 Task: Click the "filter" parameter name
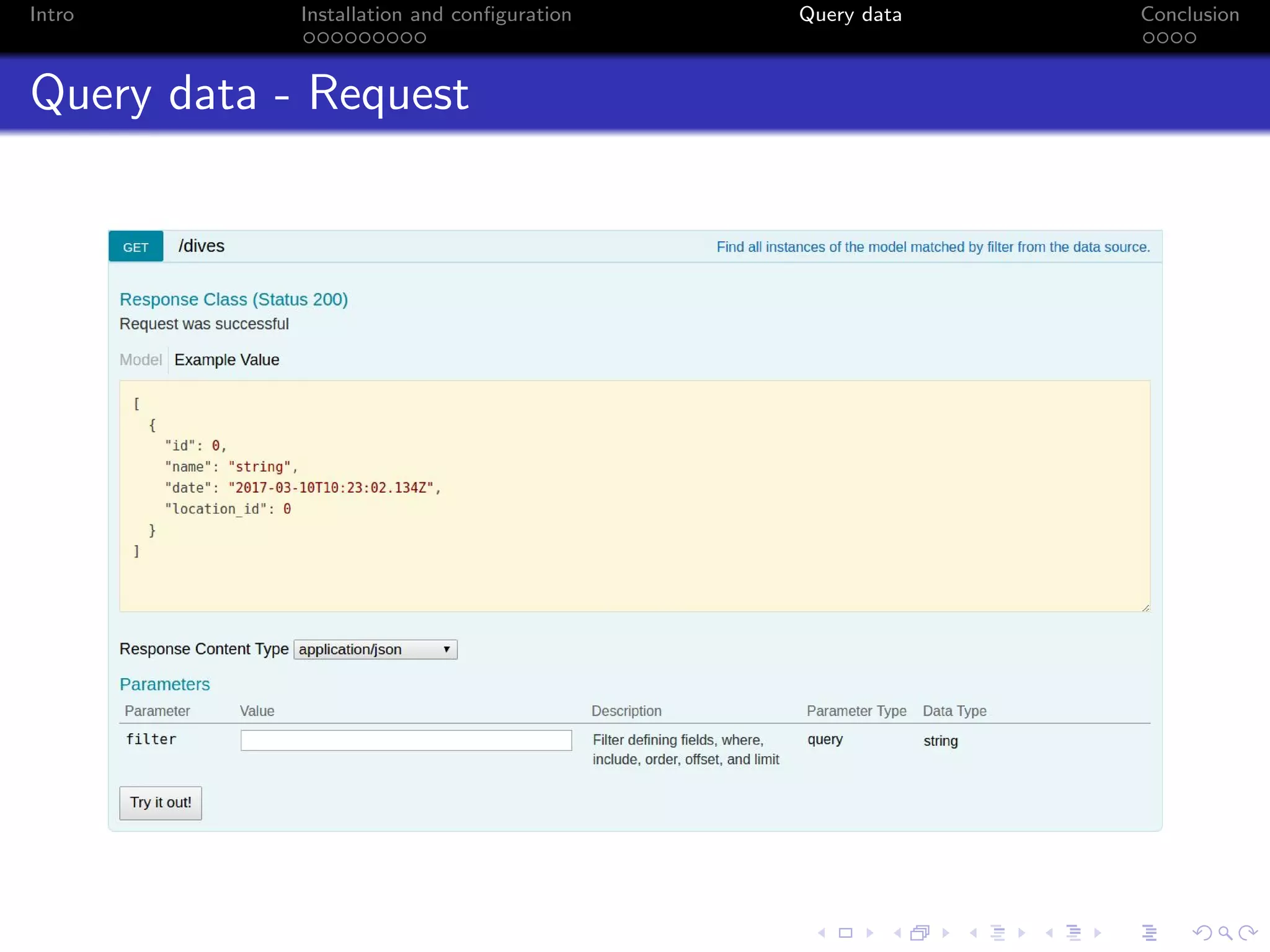[x=151, y=739]
